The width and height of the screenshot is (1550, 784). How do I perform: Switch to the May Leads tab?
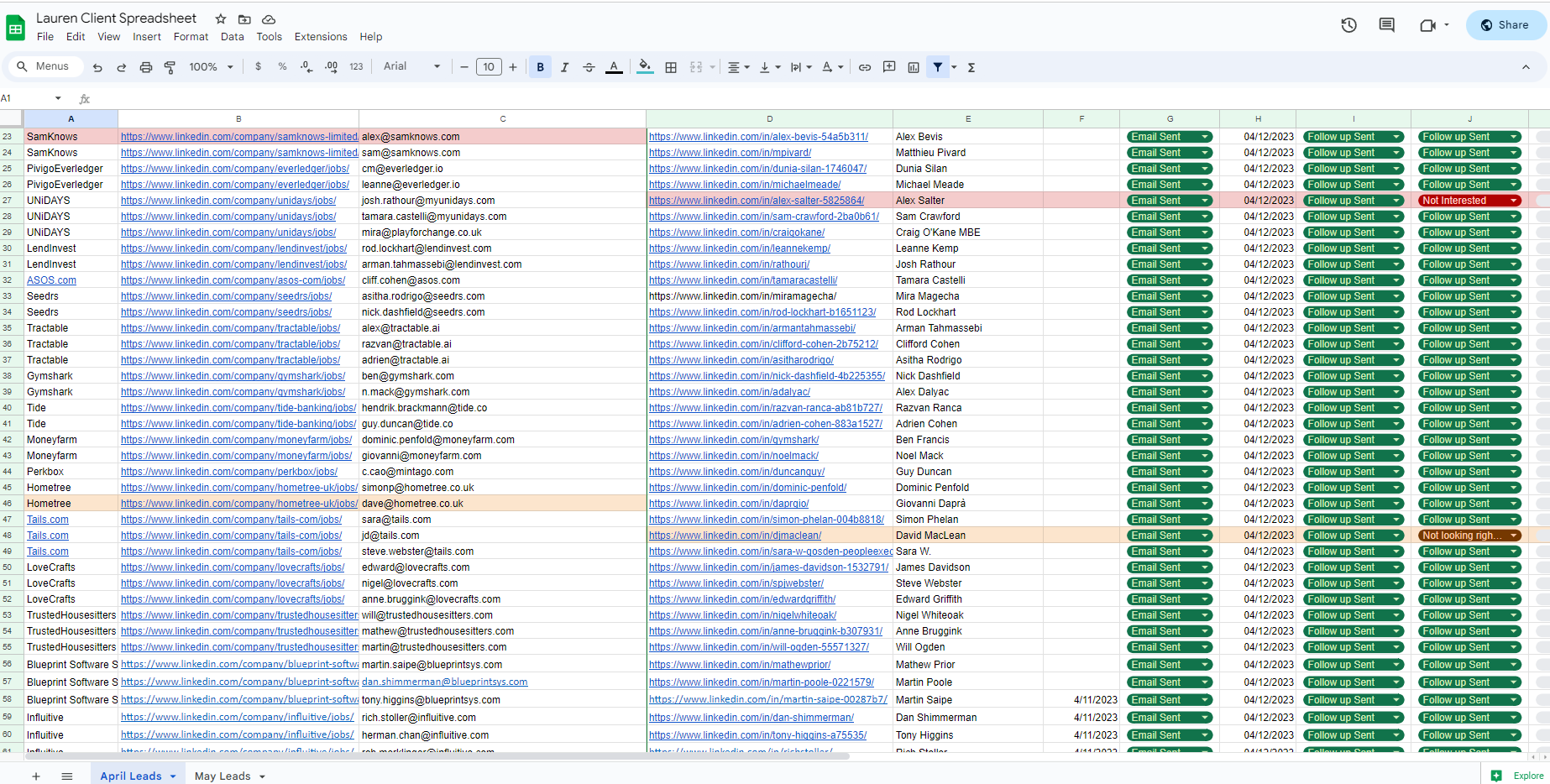(223, 776)
